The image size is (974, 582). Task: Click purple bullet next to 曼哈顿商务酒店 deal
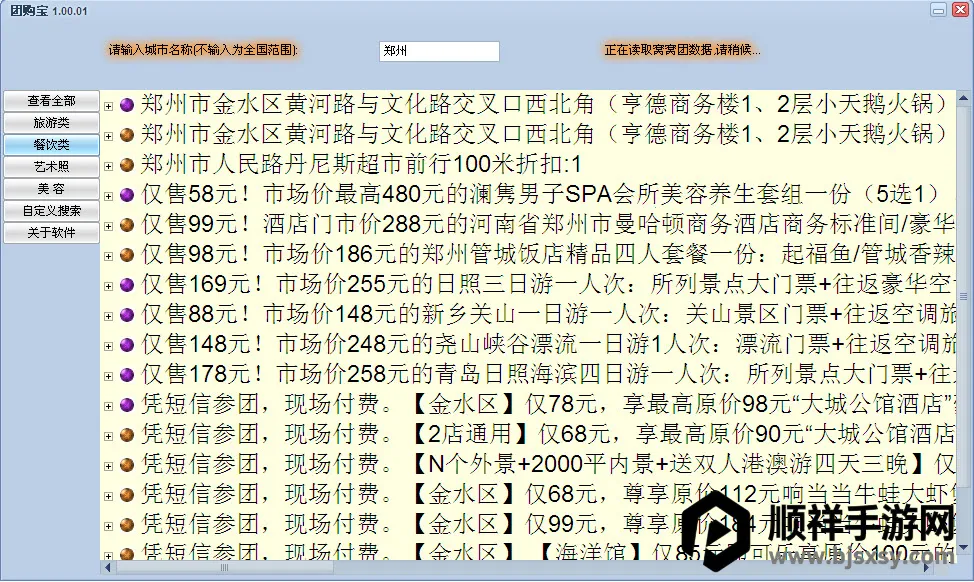(125, 224)
